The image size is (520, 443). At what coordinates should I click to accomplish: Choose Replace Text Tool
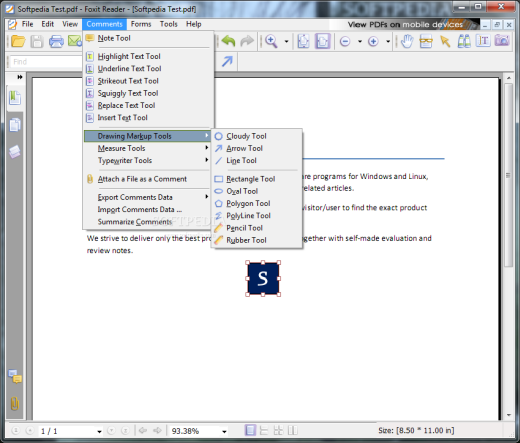(147, 105)
